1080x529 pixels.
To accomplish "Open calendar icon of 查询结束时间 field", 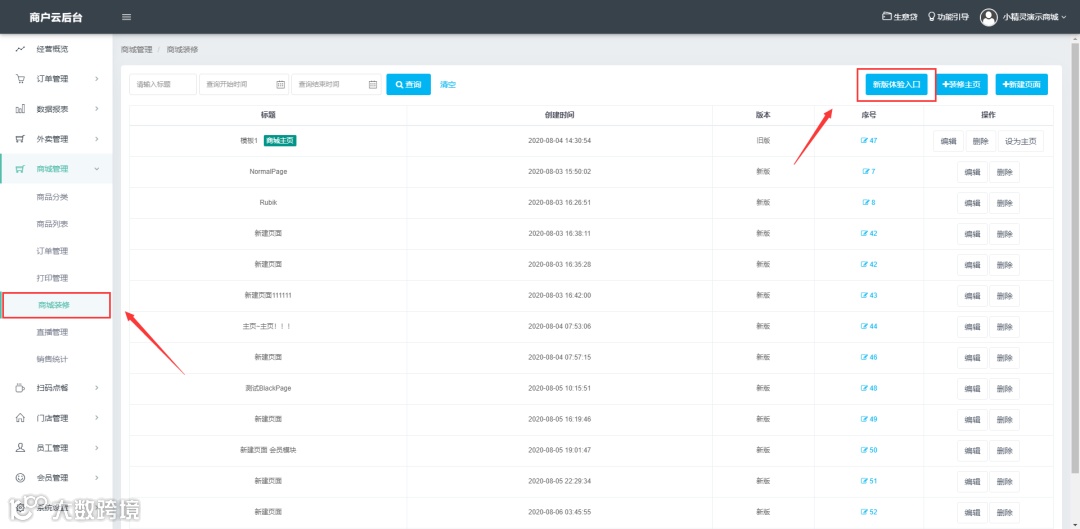I will click(x=373, y=85).
